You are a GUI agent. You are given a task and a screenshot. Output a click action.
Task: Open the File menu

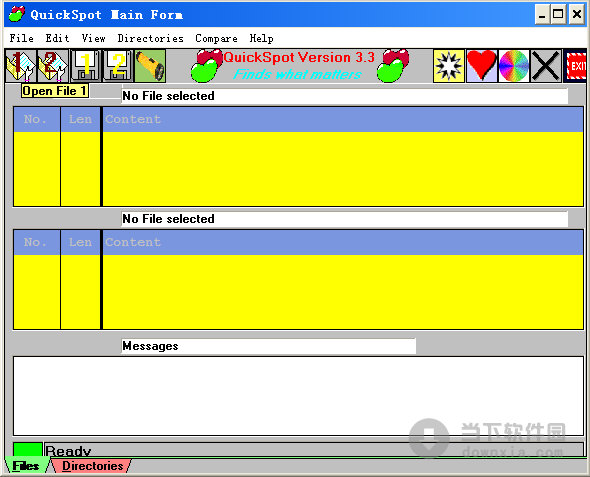21,38
